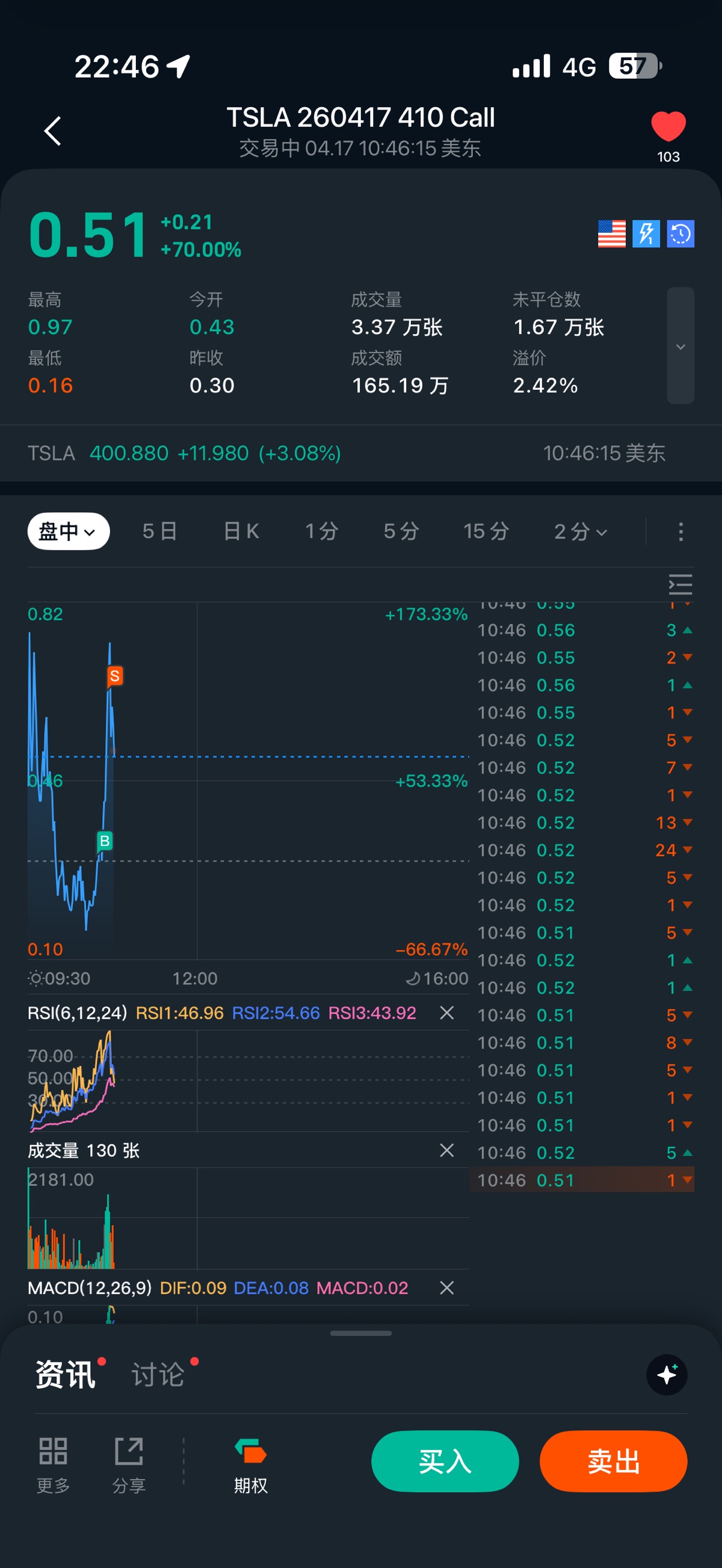Tap the US flag market icon

coord(611,233)
